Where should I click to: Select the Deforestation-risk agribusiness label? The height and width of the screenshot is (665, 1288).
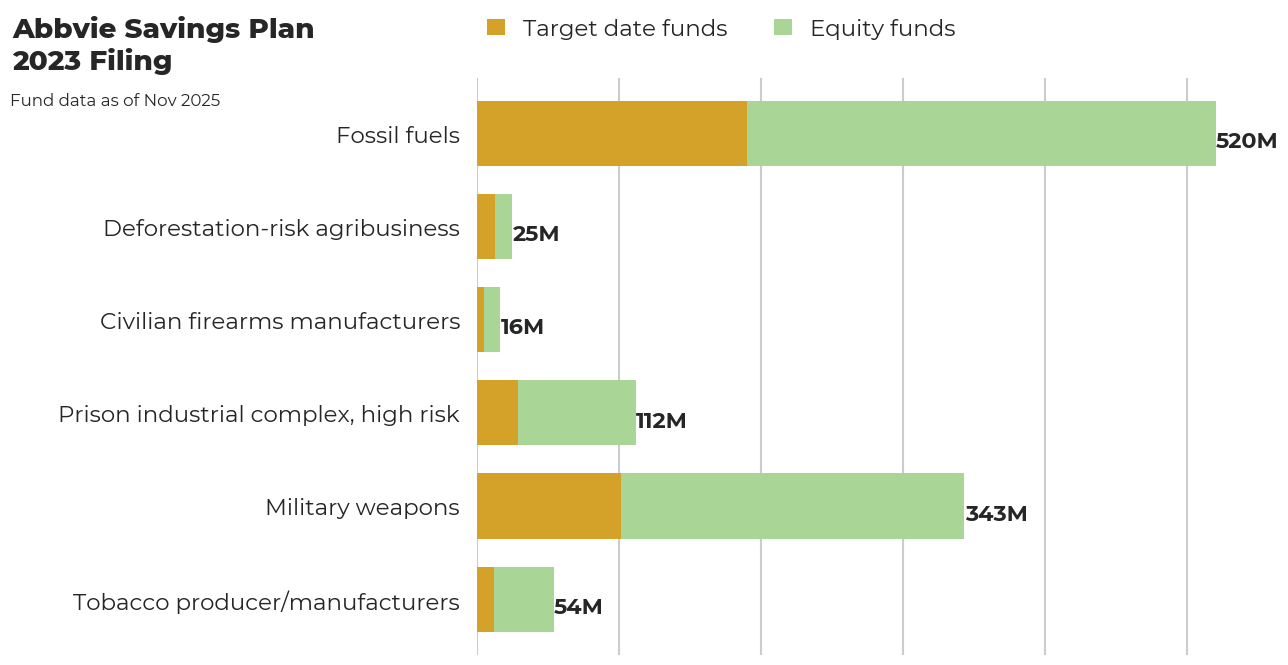coord(281,228)
